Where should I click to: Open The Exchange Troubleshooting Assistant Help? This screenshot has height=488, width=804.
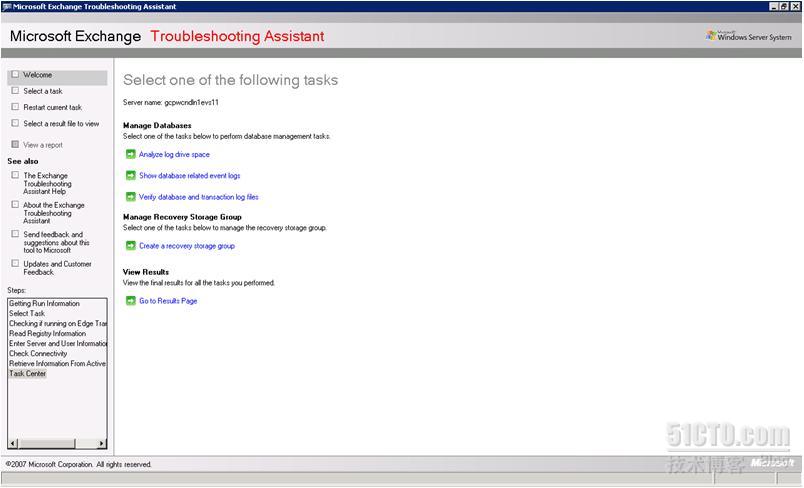tap(47, 184)
